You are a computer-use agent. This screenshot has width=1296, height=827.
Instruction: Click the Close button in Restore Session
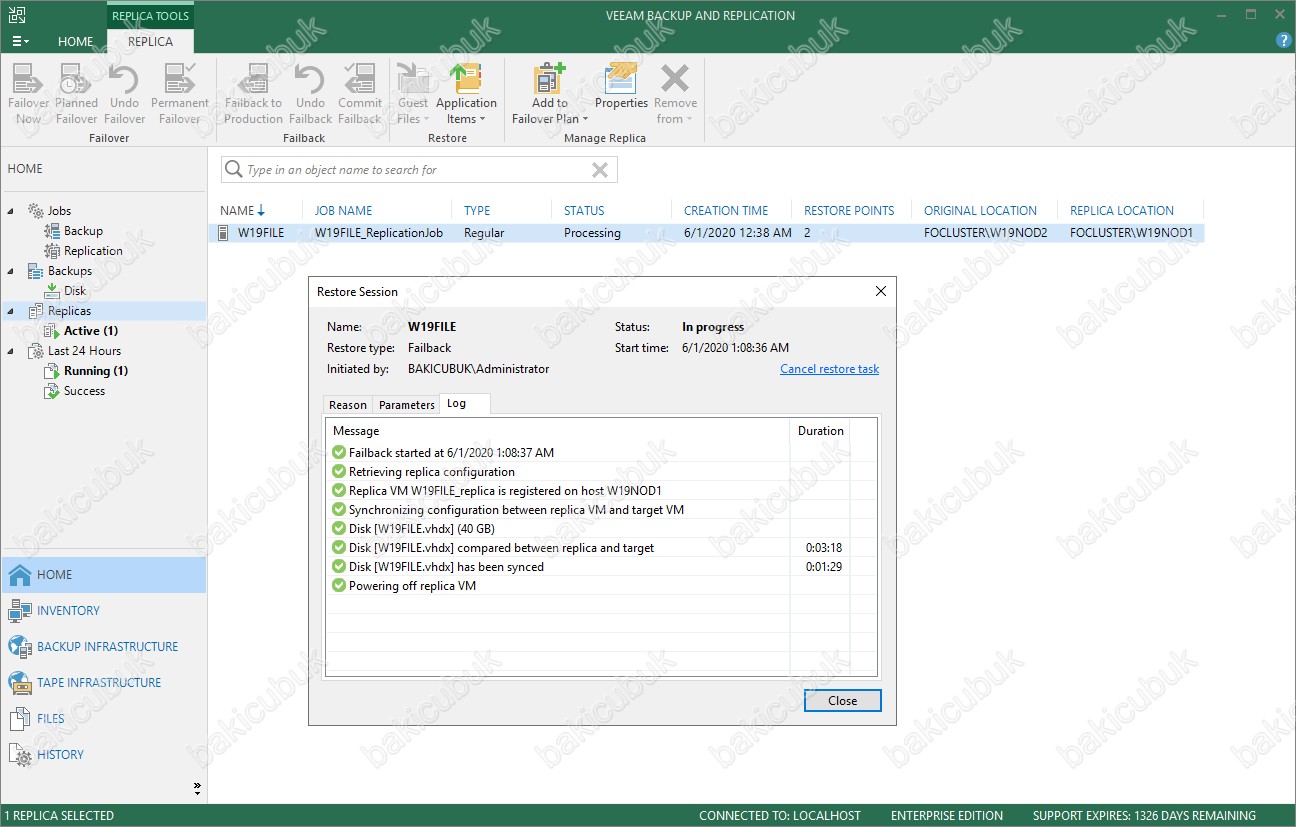coord(842,701)
